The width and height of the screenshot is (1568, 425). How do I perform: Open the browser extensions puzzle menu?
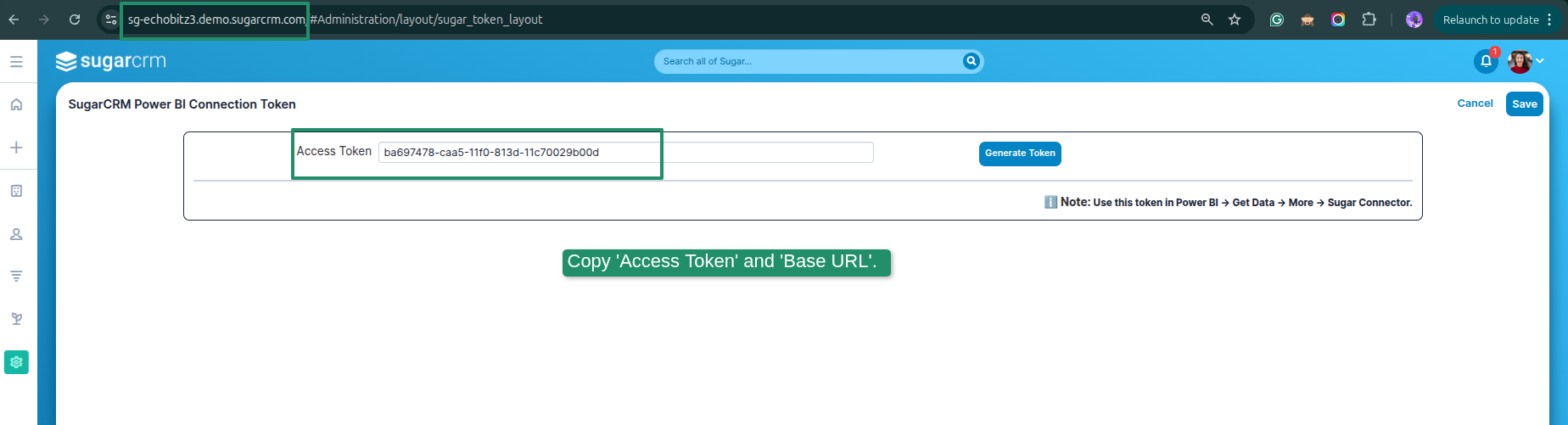(1369, 20)
